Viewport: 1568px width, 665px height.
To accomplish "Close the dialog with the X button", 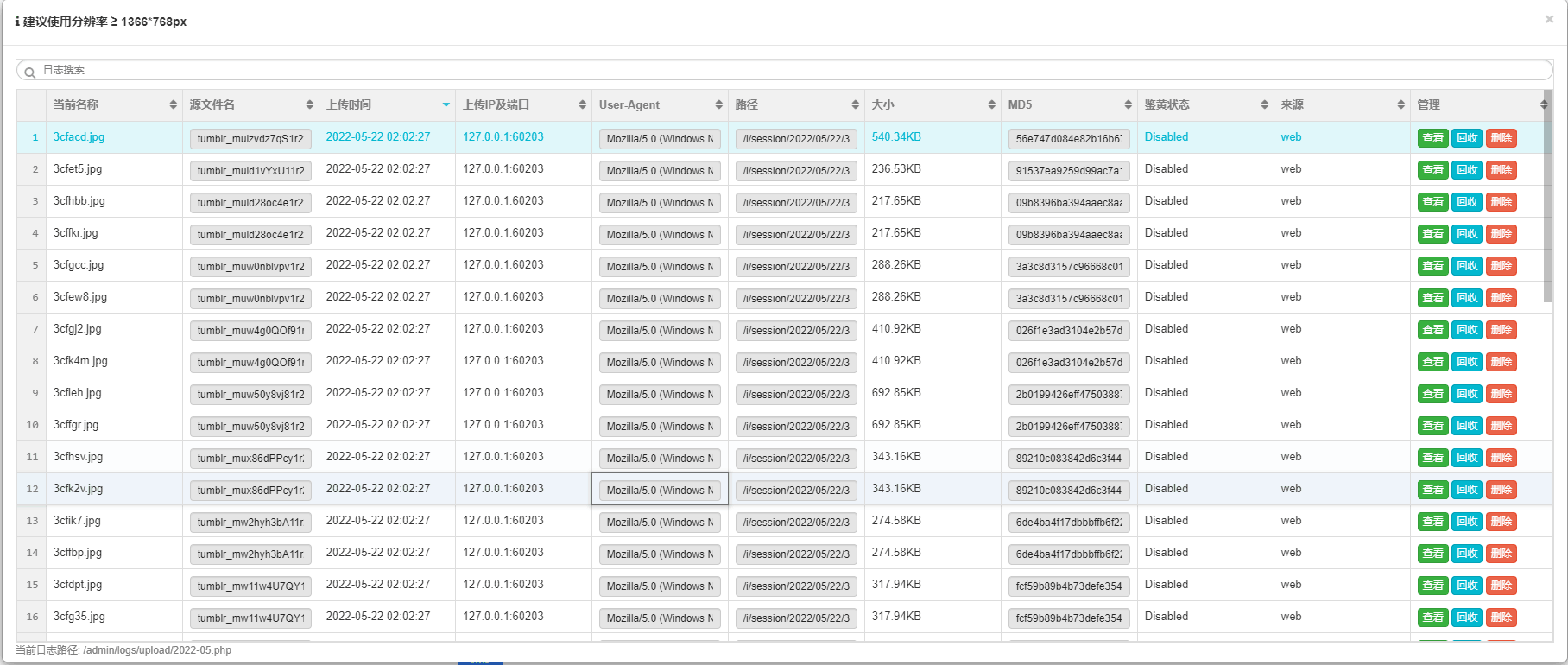I will (1549, 19).
